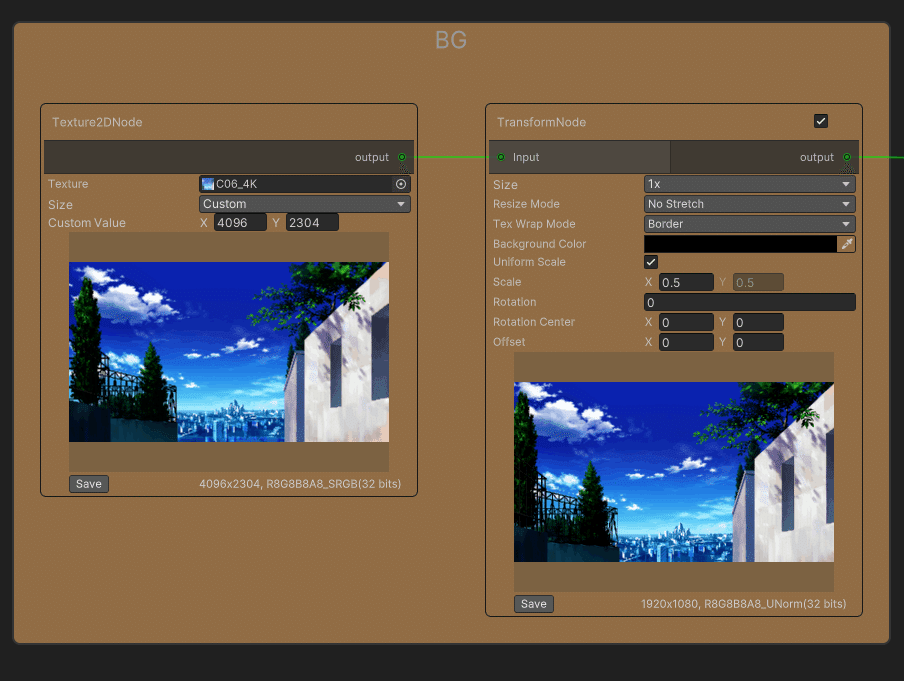Disable the Uniform Scale checkbox
904x681 pixels.
[x=651, y=262]
